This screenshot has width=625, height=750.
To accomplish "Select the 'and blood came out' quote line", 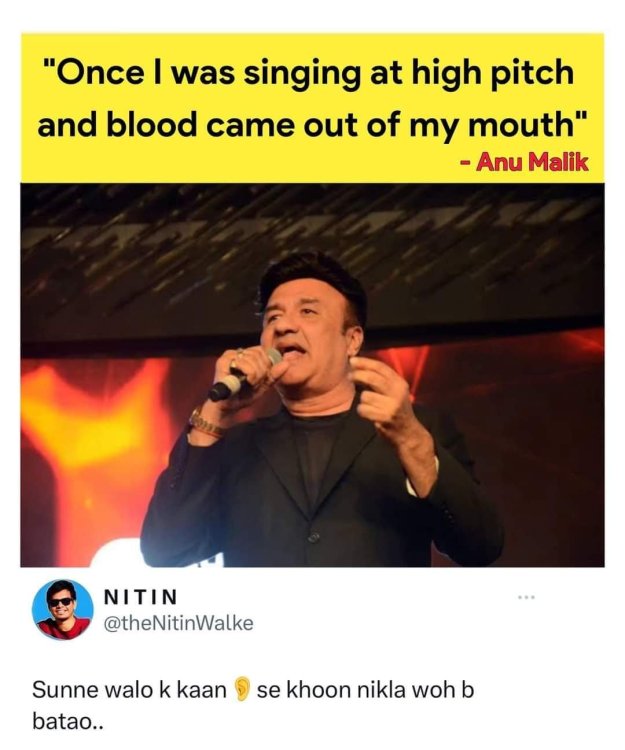I will 311,125.
